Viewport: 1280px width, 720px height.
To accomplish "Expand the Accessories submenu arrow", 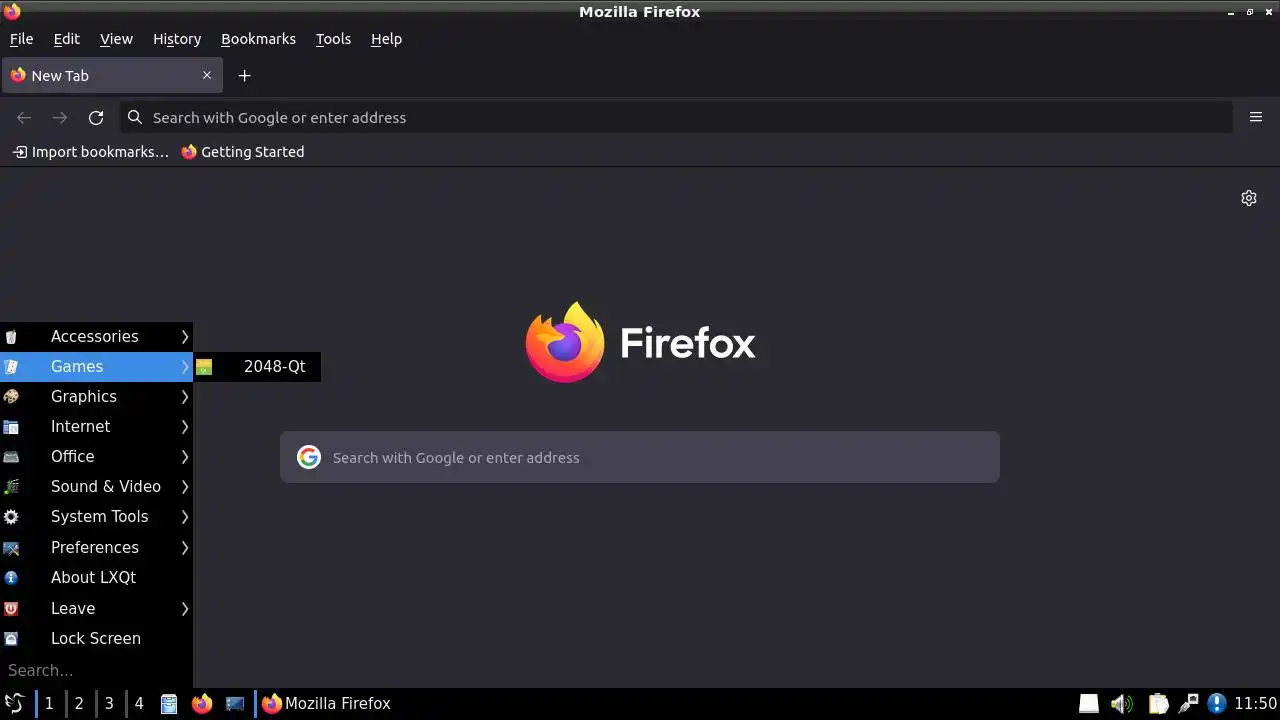I will [185, 336].
